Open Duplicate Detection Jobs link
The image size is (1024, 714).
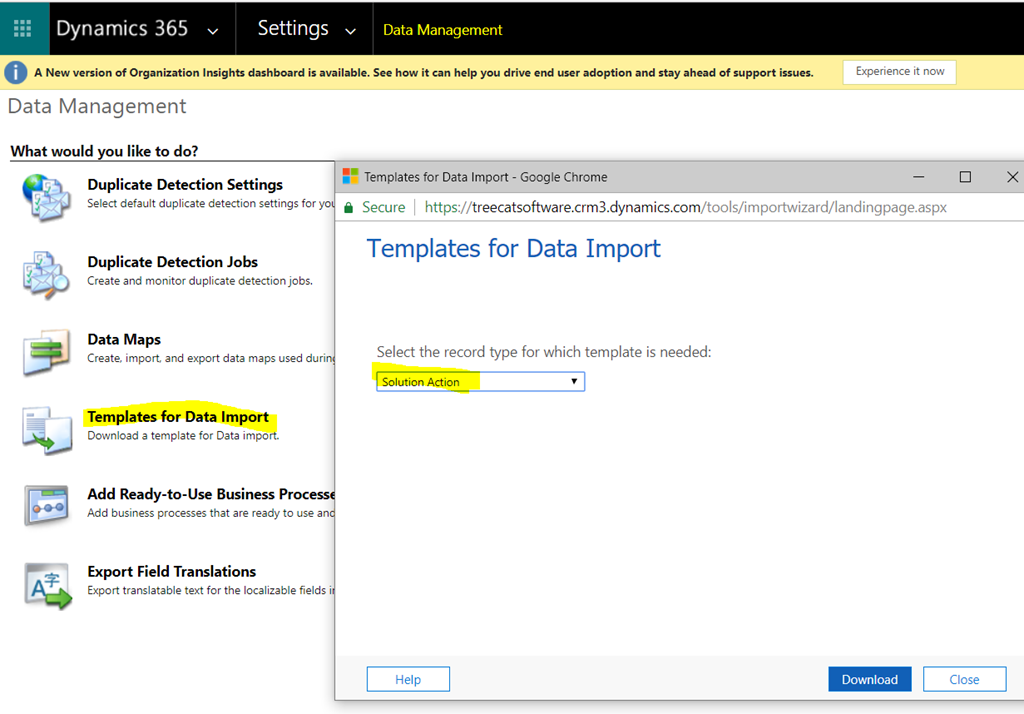[x=172, y=262]
